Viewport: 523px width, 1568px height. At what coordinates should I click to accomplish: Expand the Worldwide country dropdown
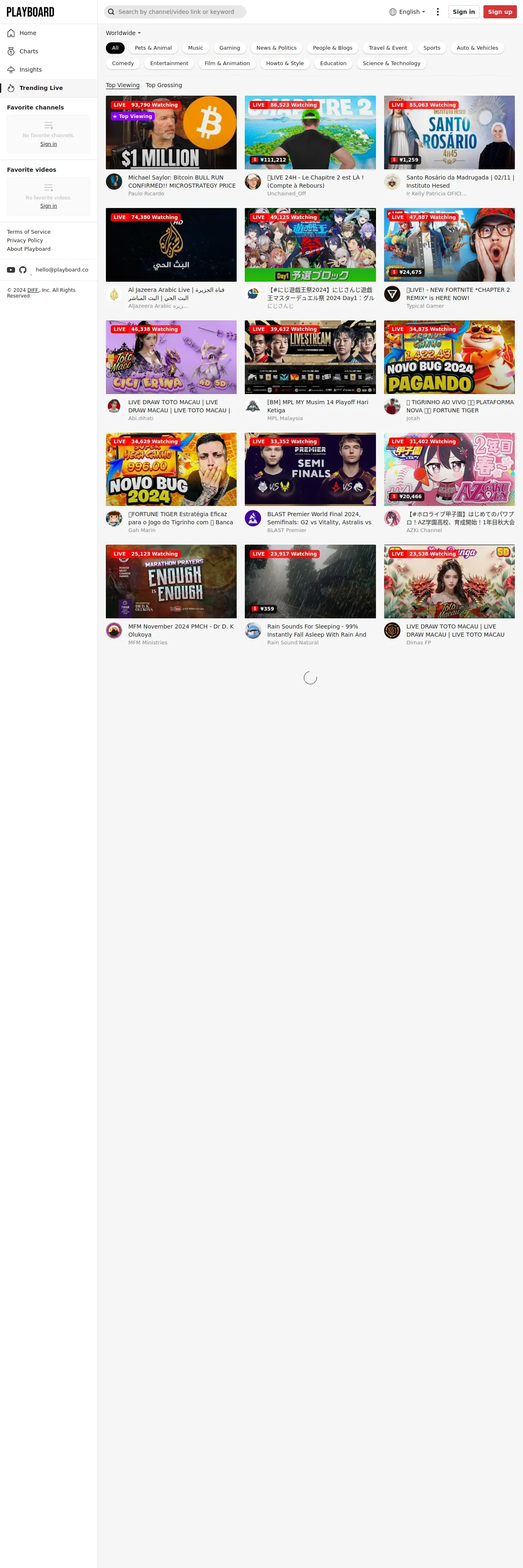(123, 33)
